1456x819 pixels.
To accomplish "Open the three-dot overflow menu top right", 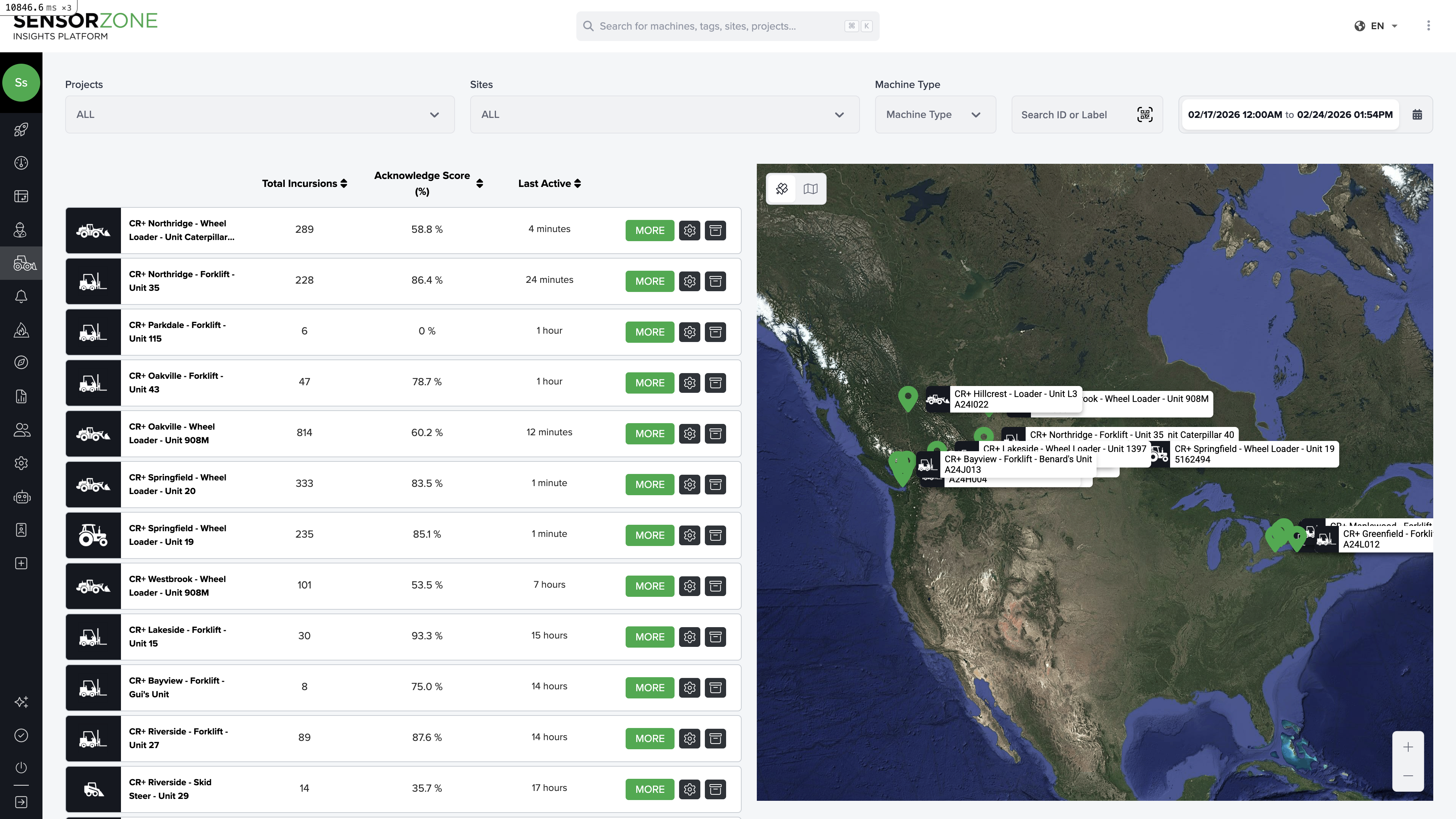I will (1428, 25).
